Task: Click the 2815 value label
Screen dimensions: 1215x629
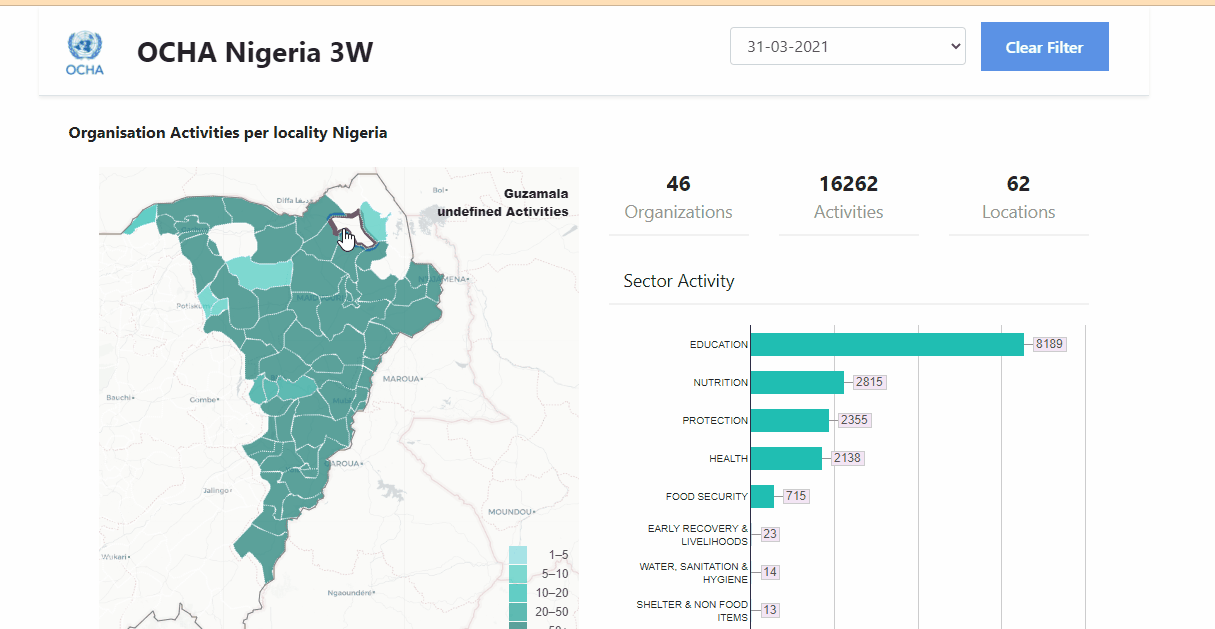Action: (x=870, y=382)
